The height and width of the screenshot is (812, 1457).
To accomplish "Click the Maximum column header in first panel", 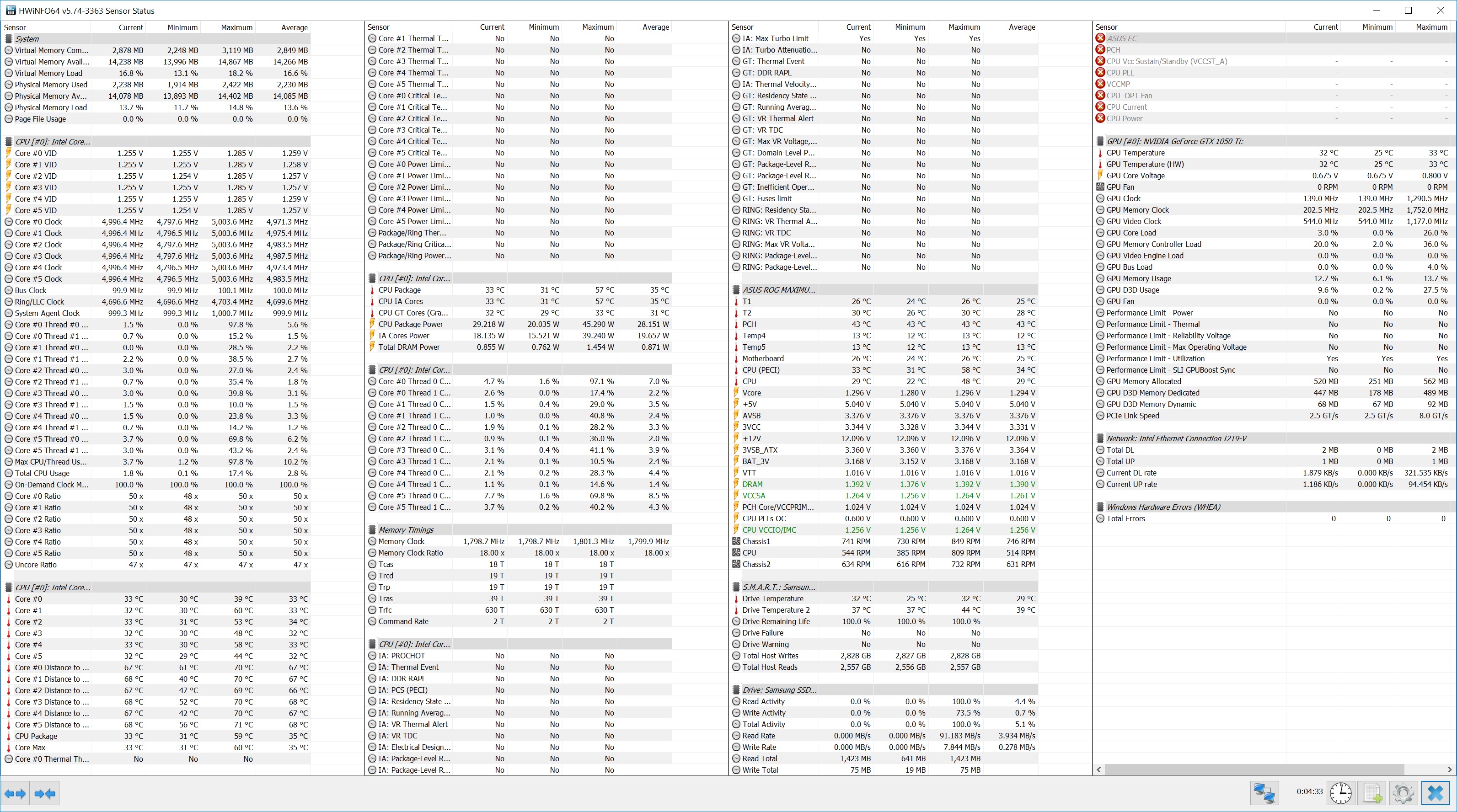I will pos(236,27).
